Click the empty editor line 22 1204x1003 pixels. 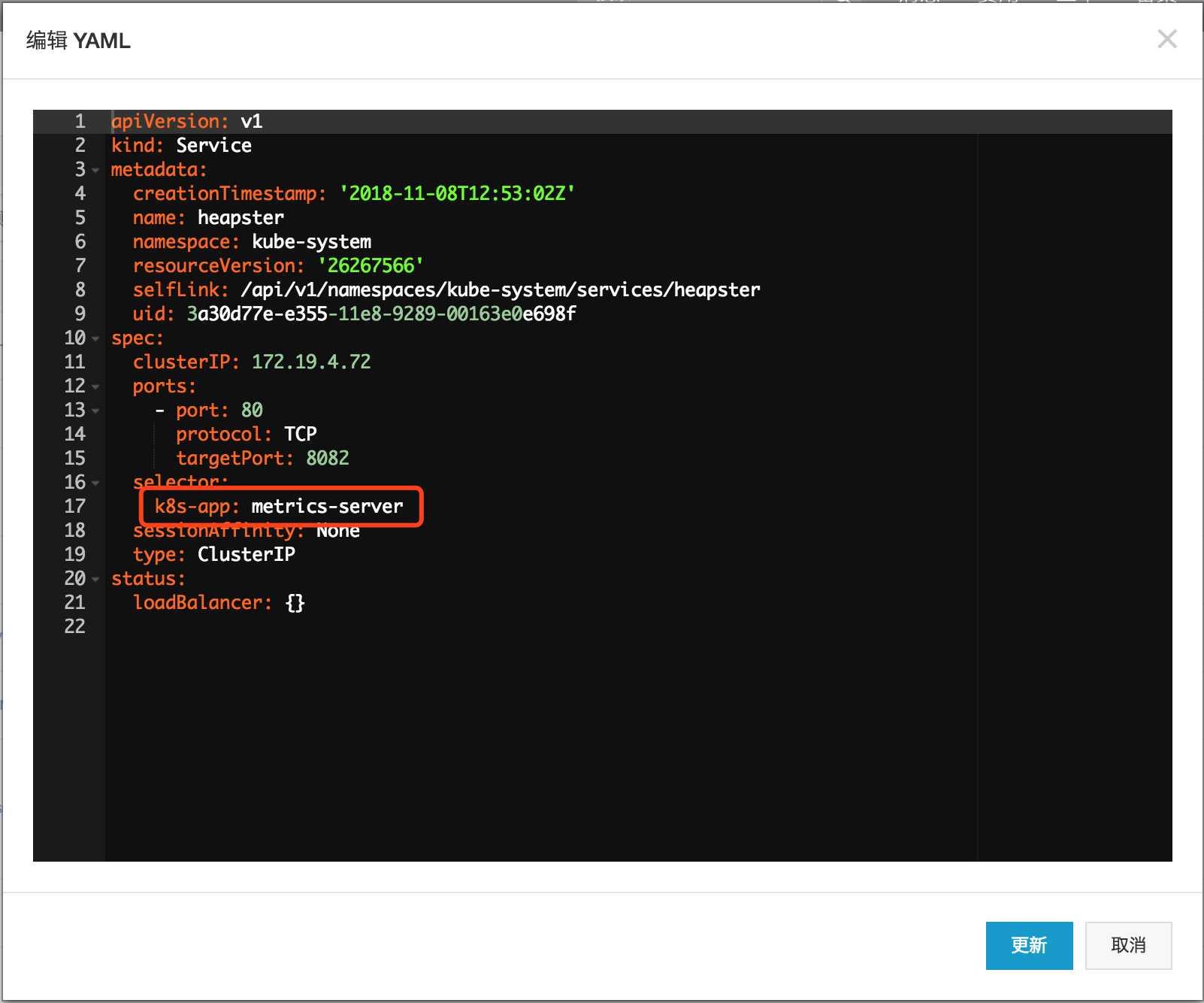pyautogui.click(x=639, y=626)
